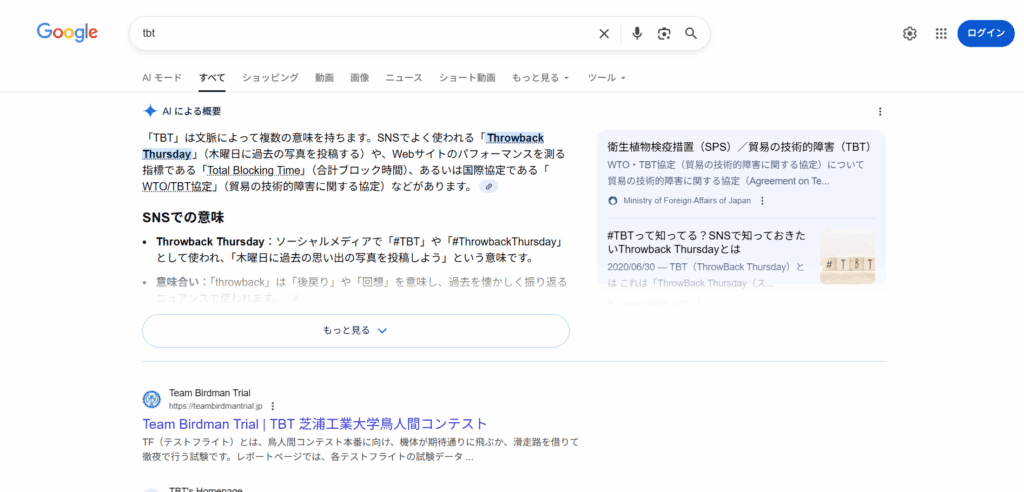Expand the もっと見る filter dropdown

tap(540, 78)
